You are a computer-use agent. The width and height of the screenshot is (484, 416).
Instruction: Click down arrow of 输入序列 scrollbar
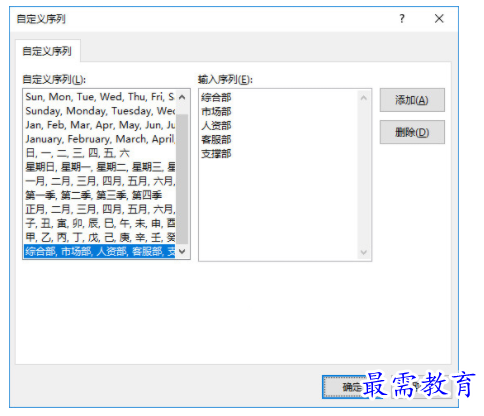coord(364,252)
